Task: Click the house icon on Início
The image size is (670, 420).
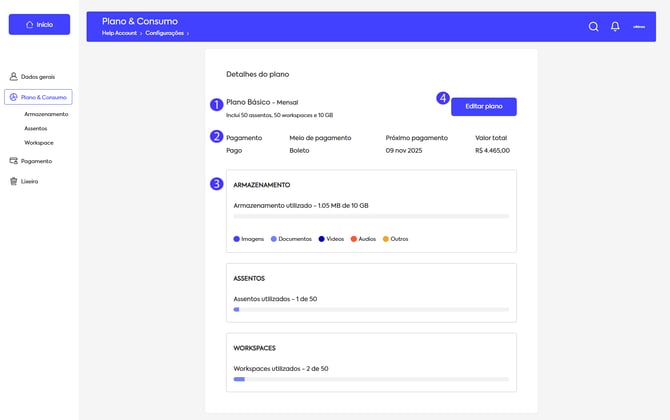Action: click(29, 25)
